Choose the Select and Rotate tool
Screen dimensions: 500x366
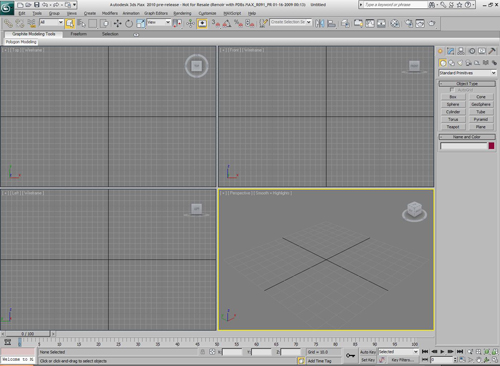pos(129,23)
